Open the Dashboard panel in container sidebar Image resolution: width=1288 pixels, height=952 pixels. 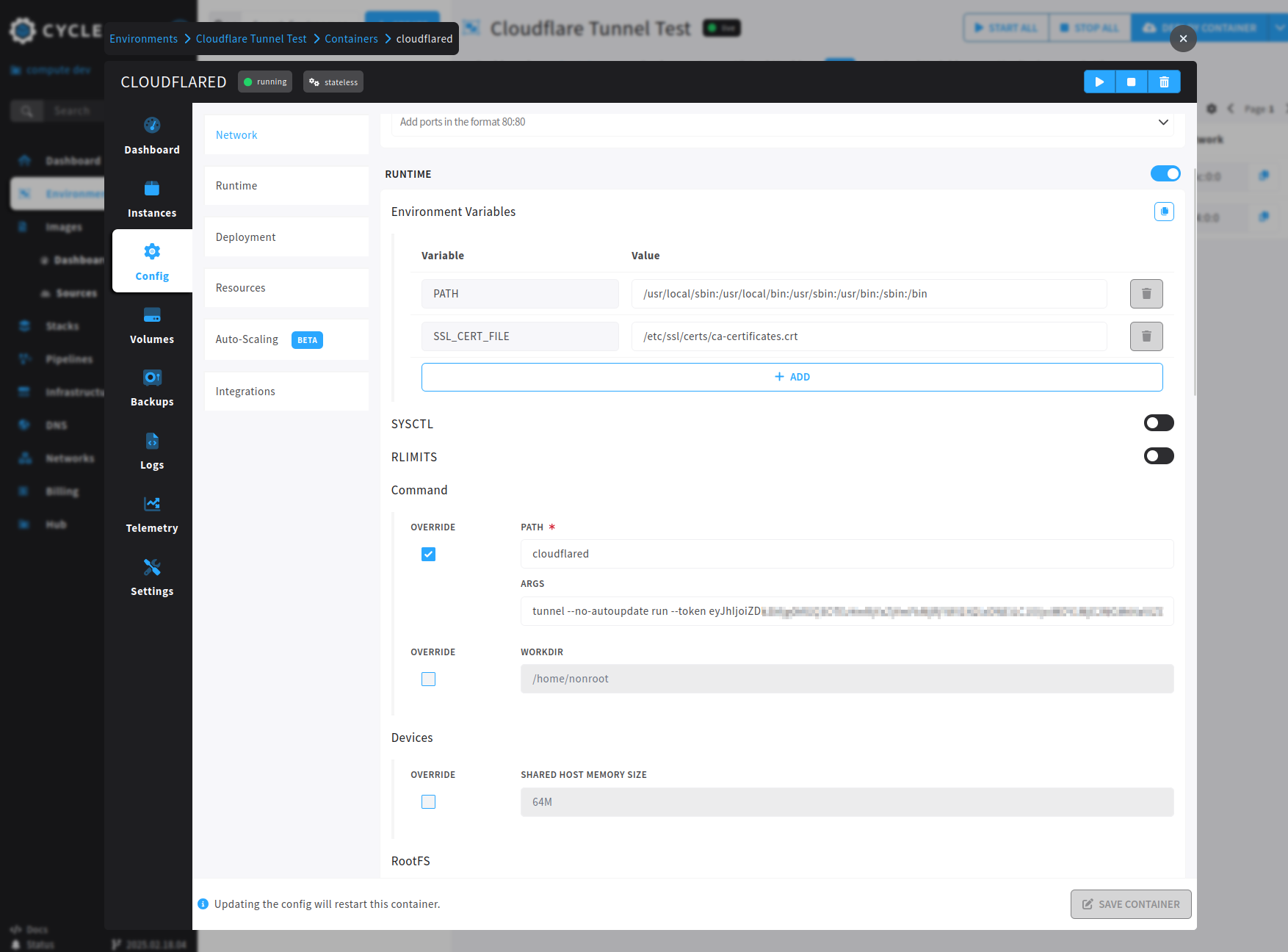[152, 136]
